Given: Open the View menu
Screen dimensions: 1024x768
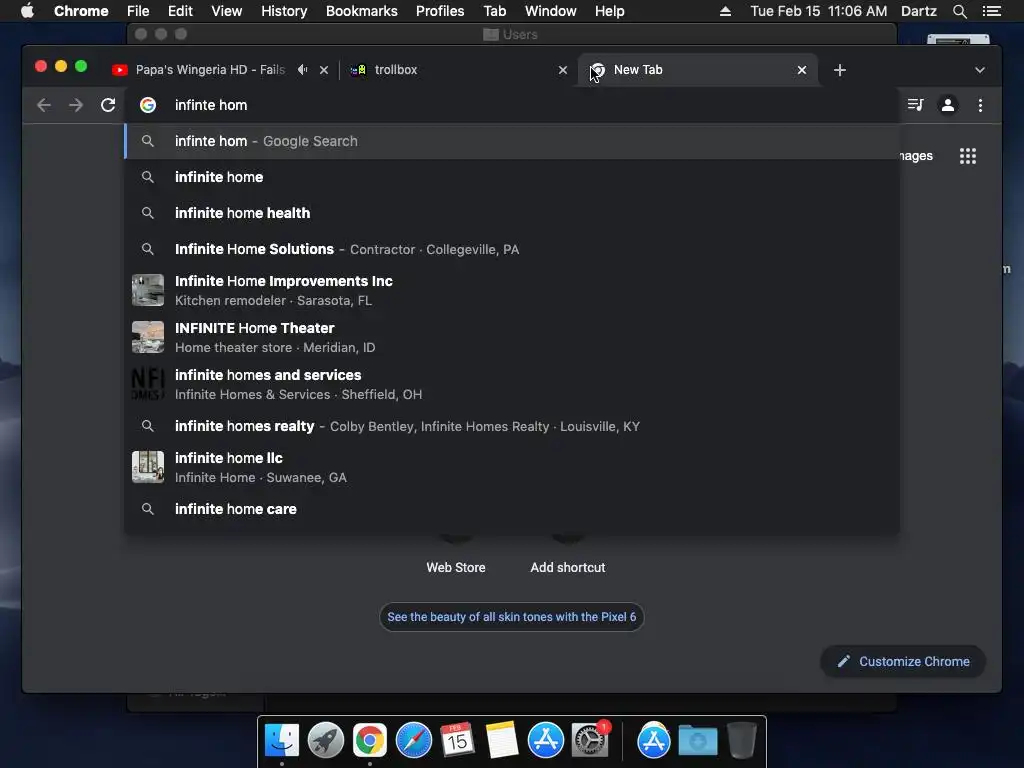Looking at the screenshot, I should [227, 11].
